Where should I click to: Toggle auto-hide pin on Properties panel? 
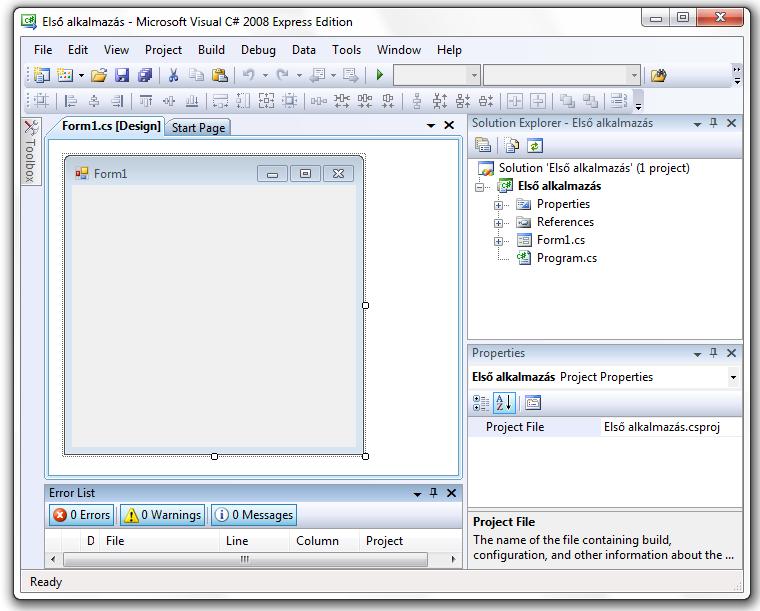click(713, 353)
